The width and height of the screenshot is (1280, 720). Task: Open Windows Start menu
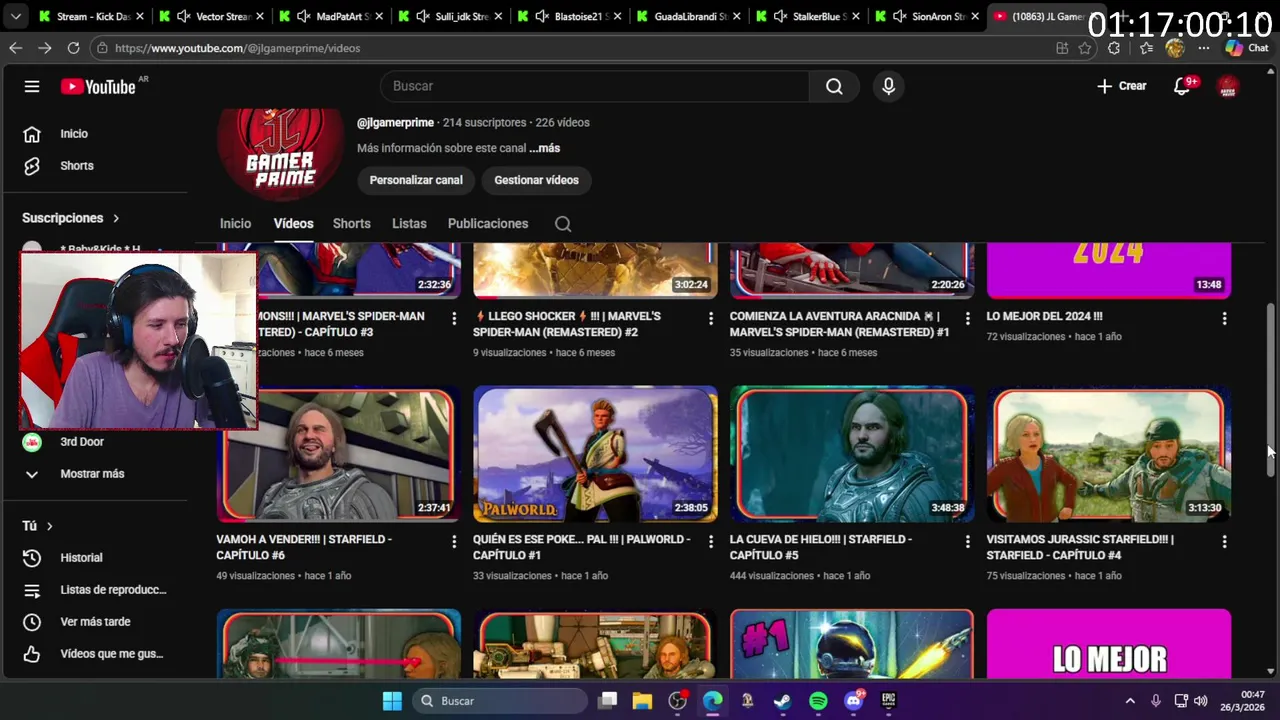392,701
